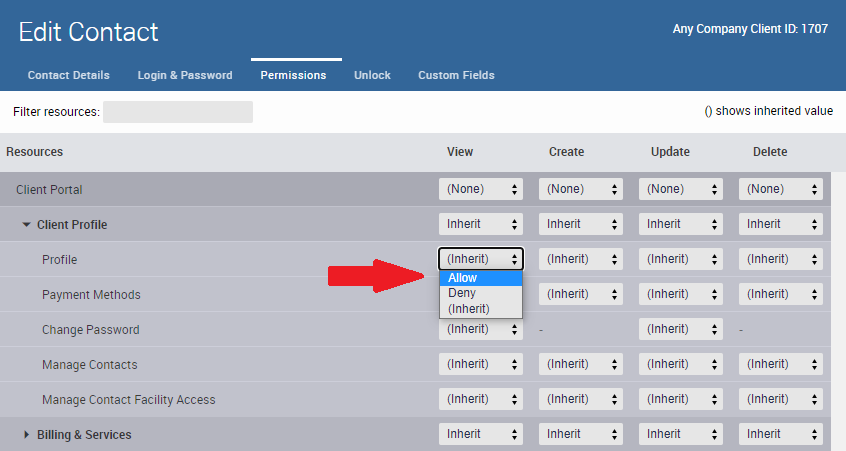Open the Contact Details tab
The image size is (846, 451).
coord(69,75)
